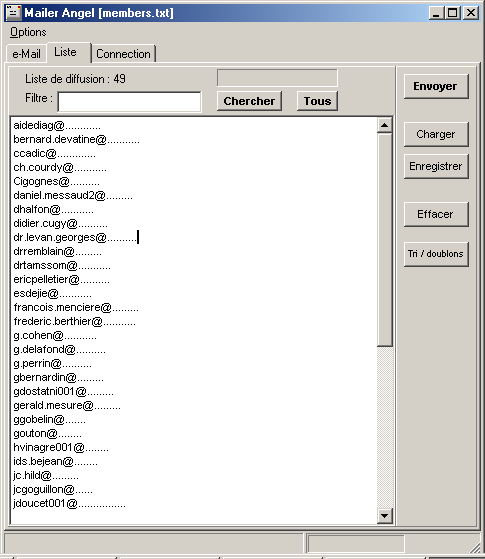This screenshot has width=485, height=559.
Task: Click the scrollbar up arrow
Action: [x=384, y=125]
